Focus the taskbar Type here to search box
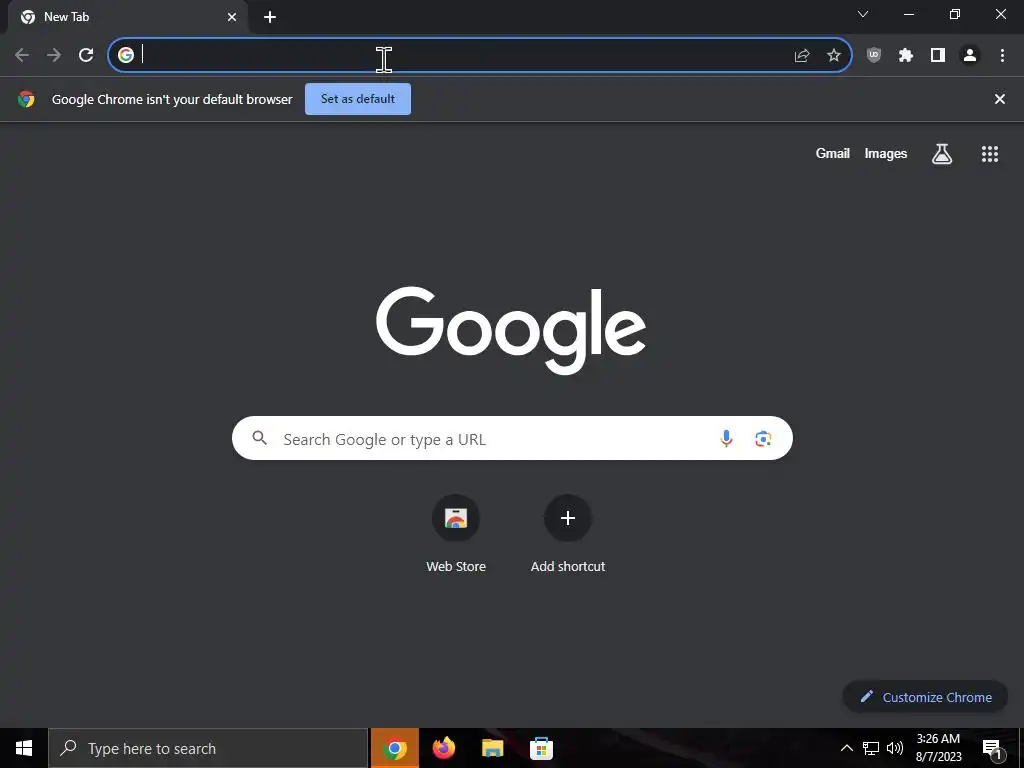This screenshot has height=768, width=1024. pyautogui.click(x=208, y=748)
